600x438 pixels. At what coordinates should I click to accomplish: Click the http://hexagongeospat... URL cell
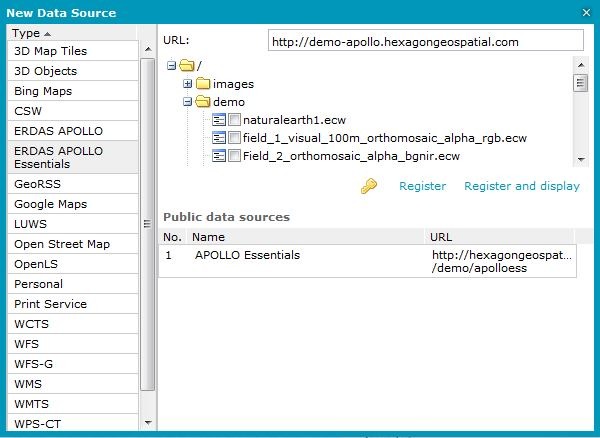coord(502,261)
